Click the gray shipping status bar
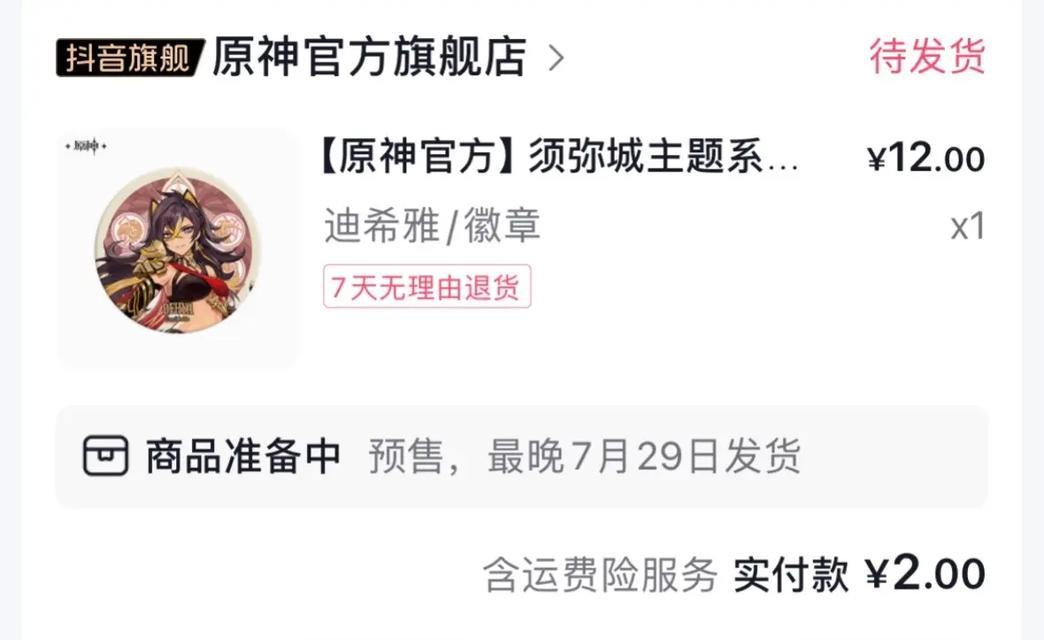The height and width of the screenshot is (640, 1044). click(x=521, y=457)
